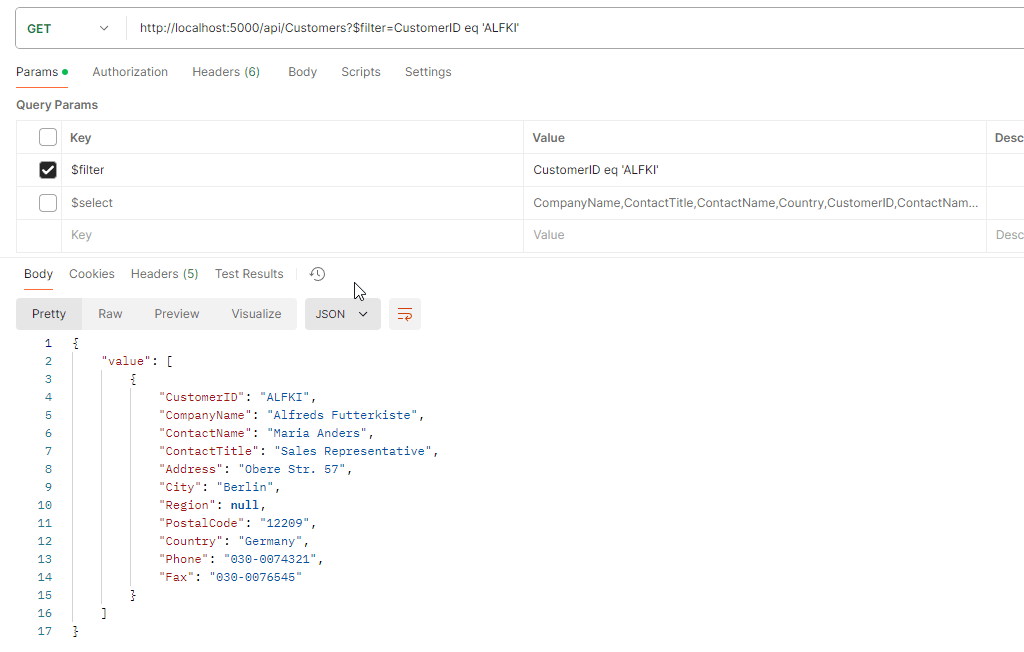1024x652 pixels.
Task: Select the Settings tab
Action: click(428, 72)
